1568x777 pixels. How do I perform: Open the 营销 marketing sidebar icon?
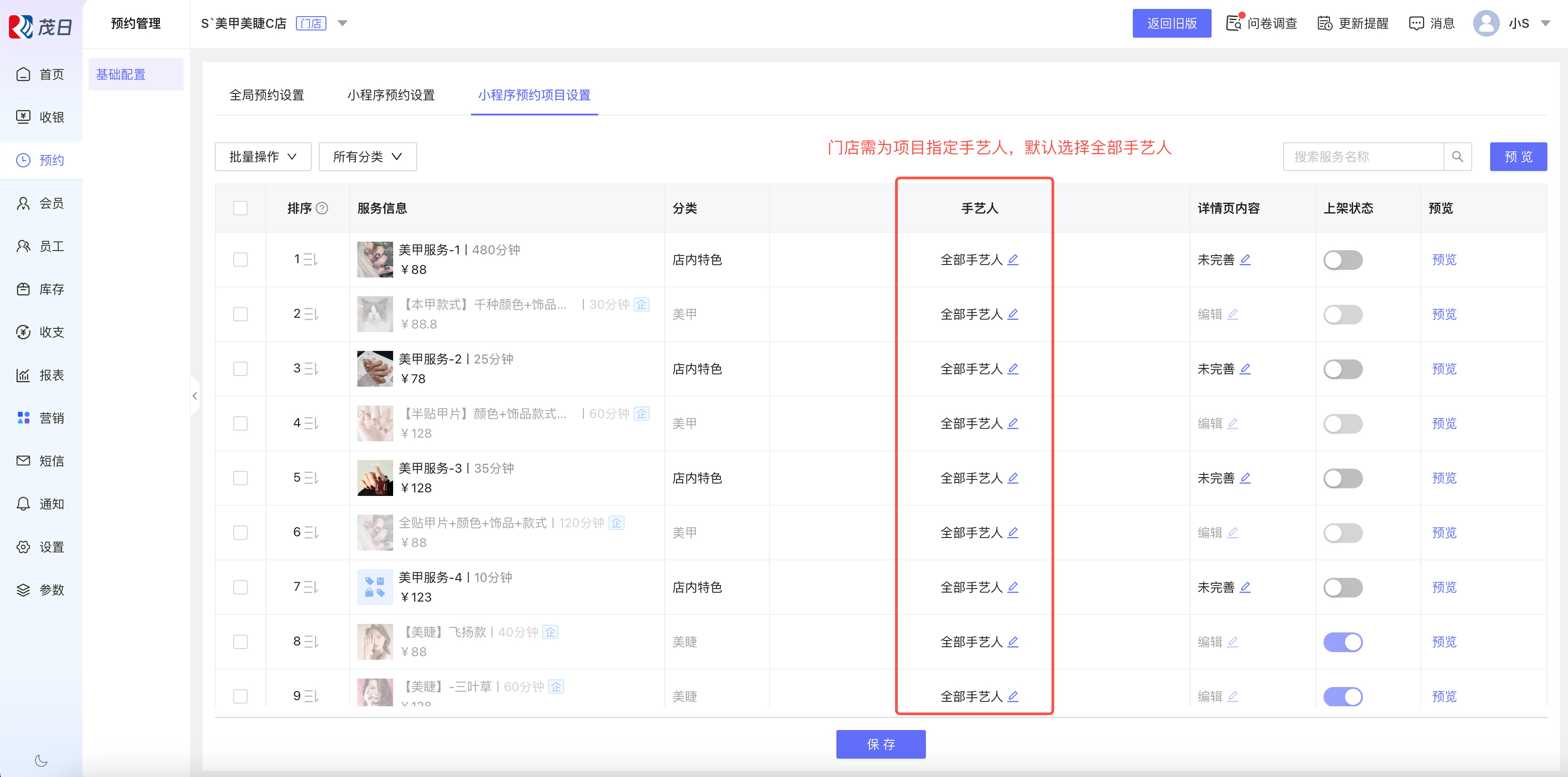point(24,418)
